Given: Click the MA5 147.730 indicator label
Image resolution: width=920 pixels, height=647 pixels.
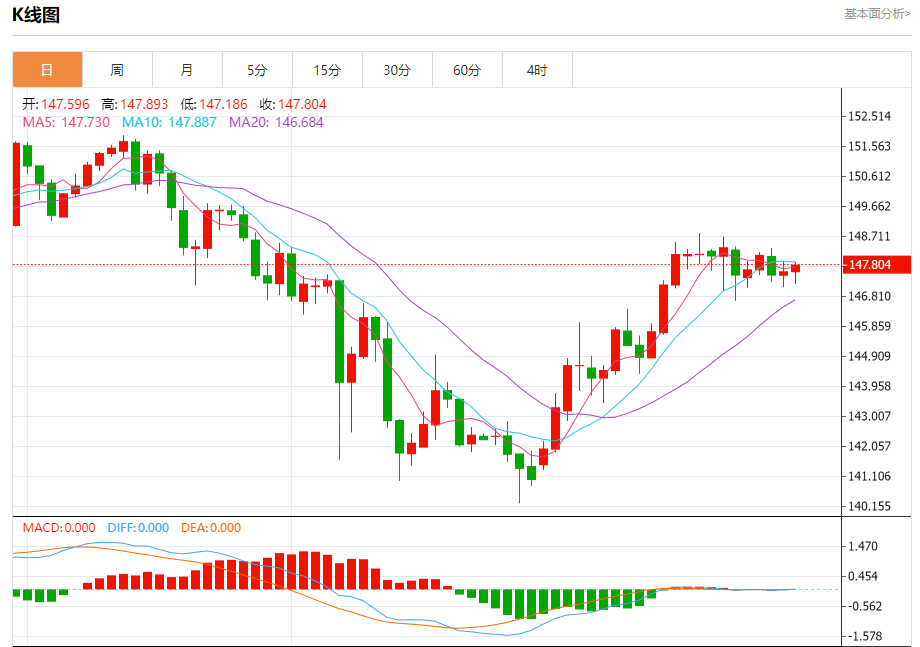Looking at the screenshot, I should [x=66, y=122].
